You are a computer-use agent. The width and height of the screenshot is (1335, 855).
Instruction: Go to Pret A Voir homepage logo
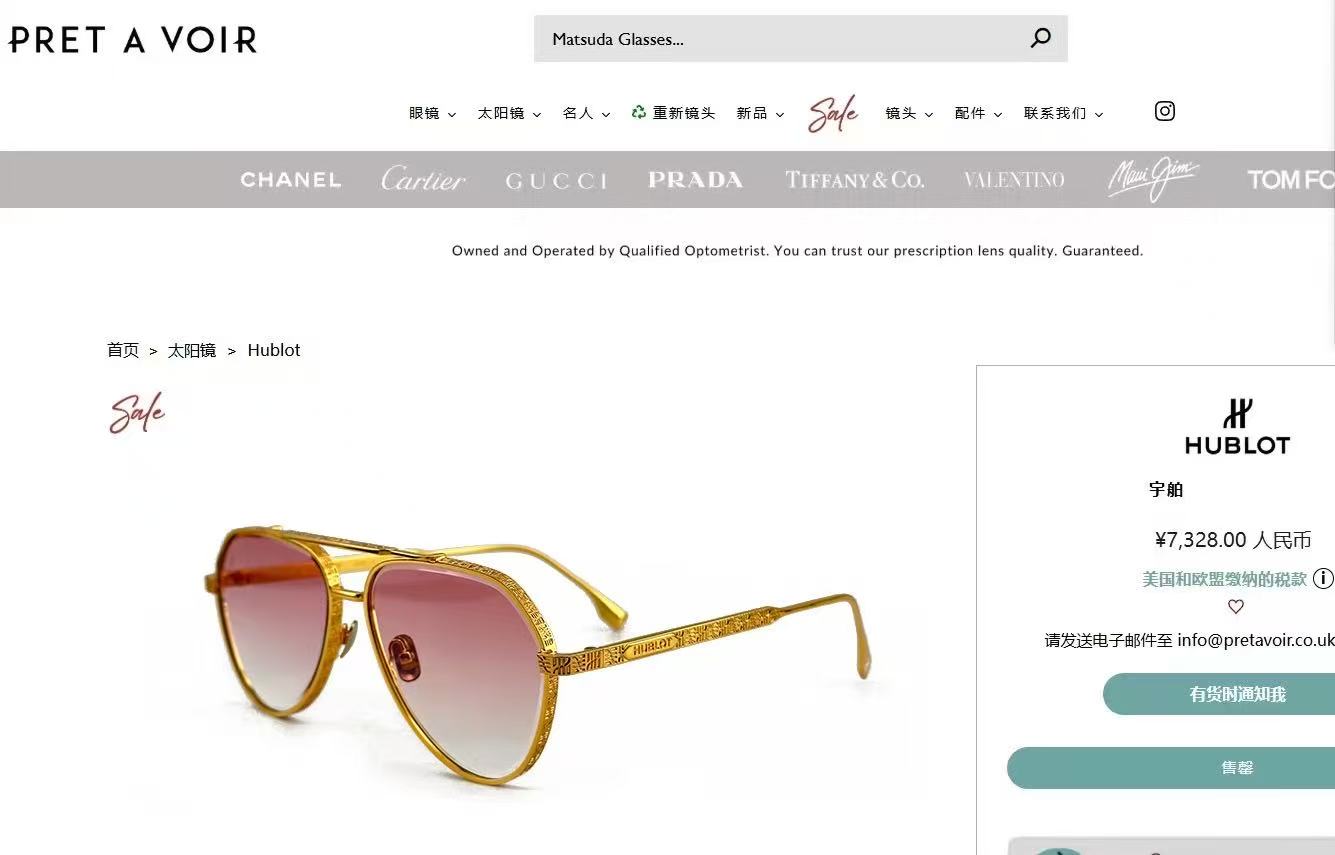pyautogui.click(x=133, y=40)
